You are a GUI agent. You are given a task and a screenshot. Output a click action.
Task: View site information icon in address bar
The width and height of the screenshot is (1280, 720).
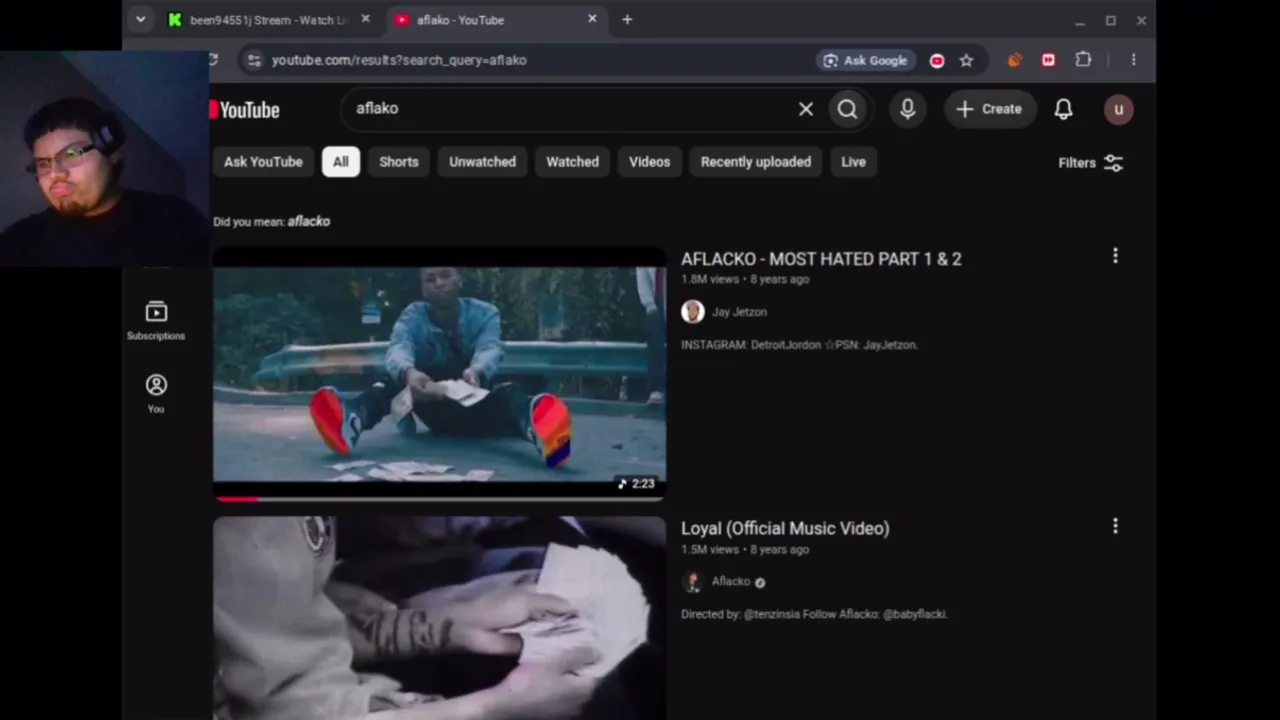tap(254, 60)
